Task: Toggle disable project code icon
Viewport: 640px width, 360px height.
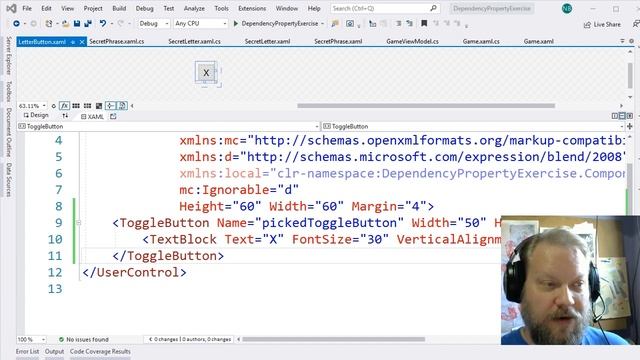Action: tap(122, 106)
